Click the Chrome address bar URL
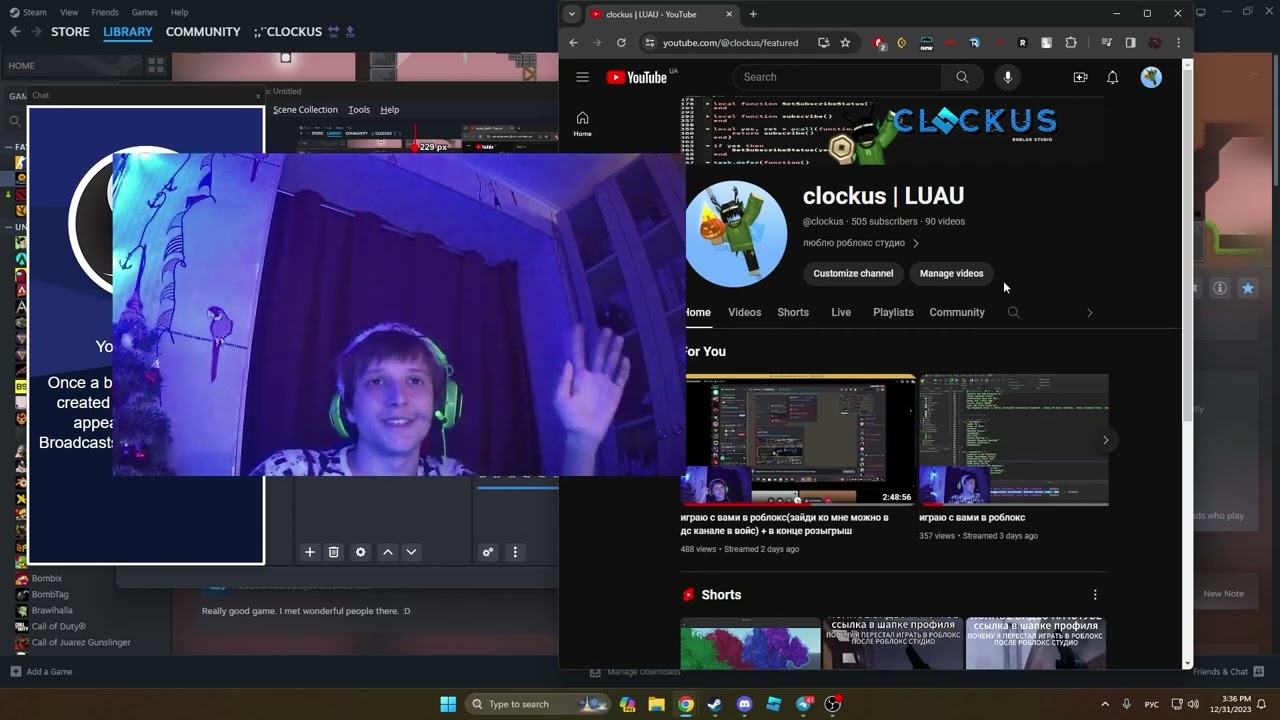This screenshot has height=720, width=1280. point(730,43)
